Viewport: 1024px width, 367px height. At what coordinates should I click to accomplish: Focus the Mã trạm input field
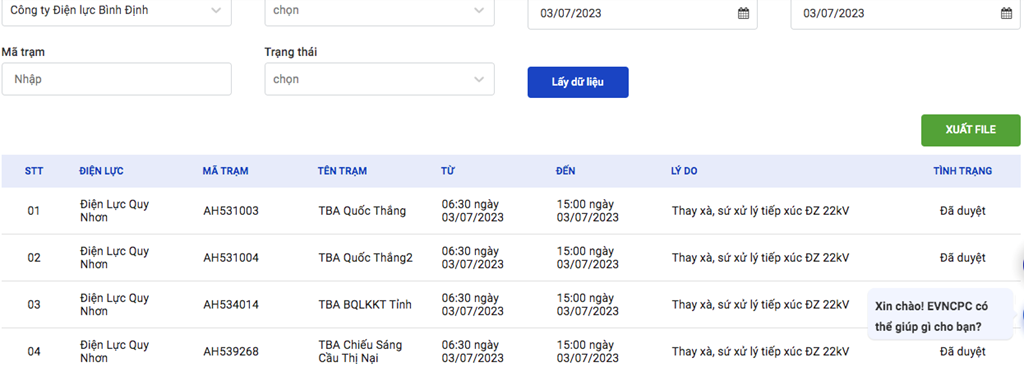[116, 79]
